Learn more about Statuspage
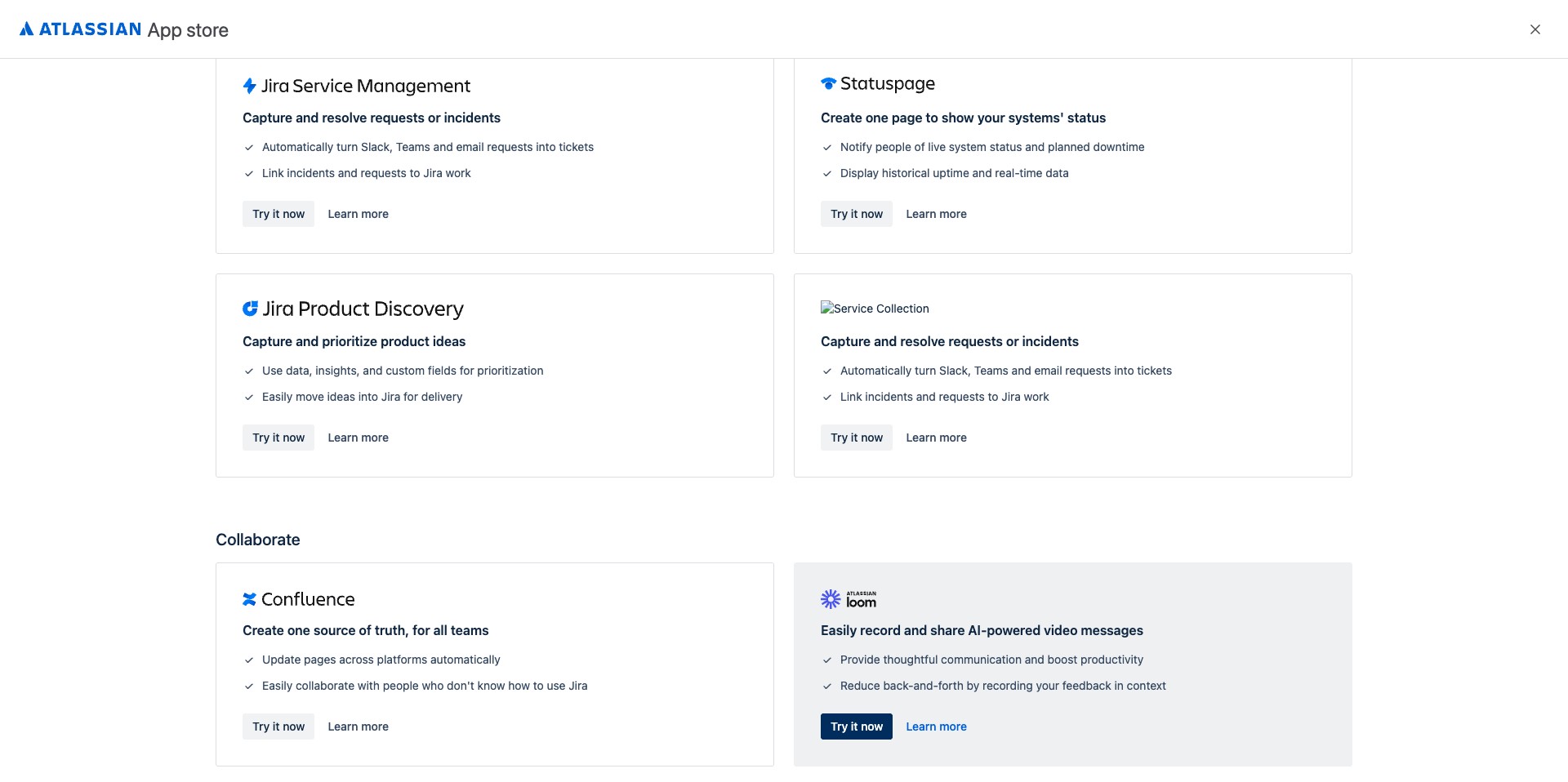Image resolution: width=1568 pixels, height=782 pixels. (x=937, y=214)
